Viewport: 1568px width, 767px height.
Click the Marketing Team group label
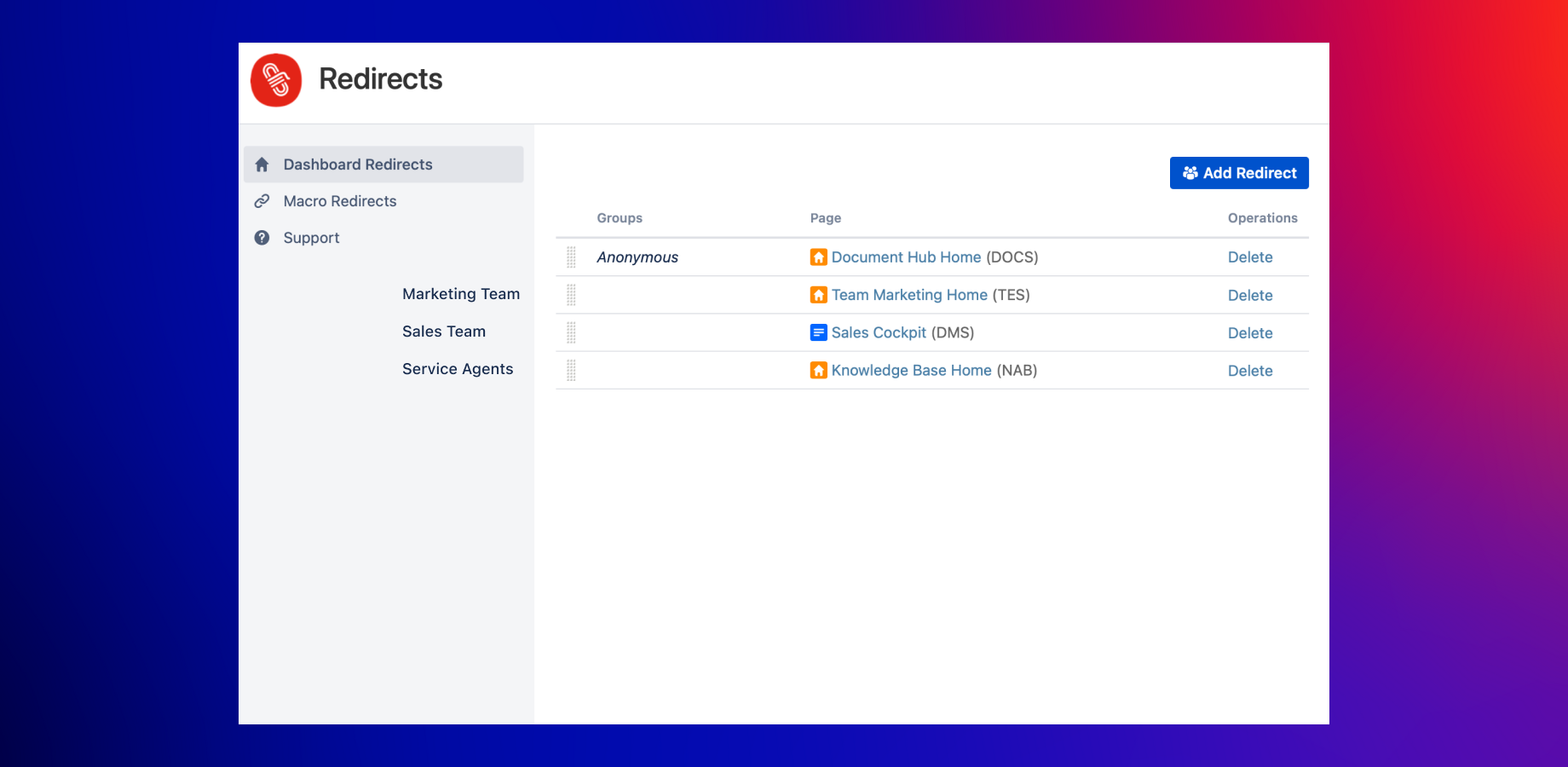461,294
